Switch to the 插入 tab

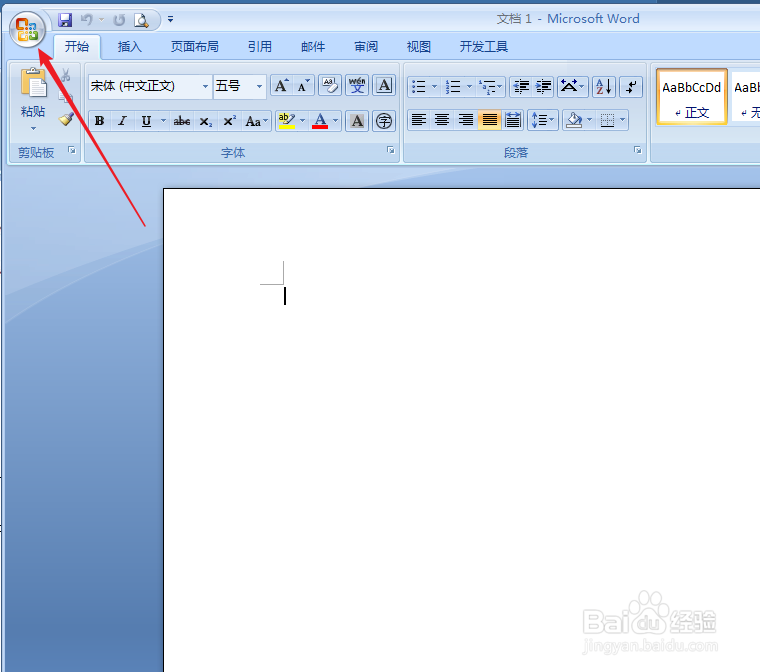[129, 47]
